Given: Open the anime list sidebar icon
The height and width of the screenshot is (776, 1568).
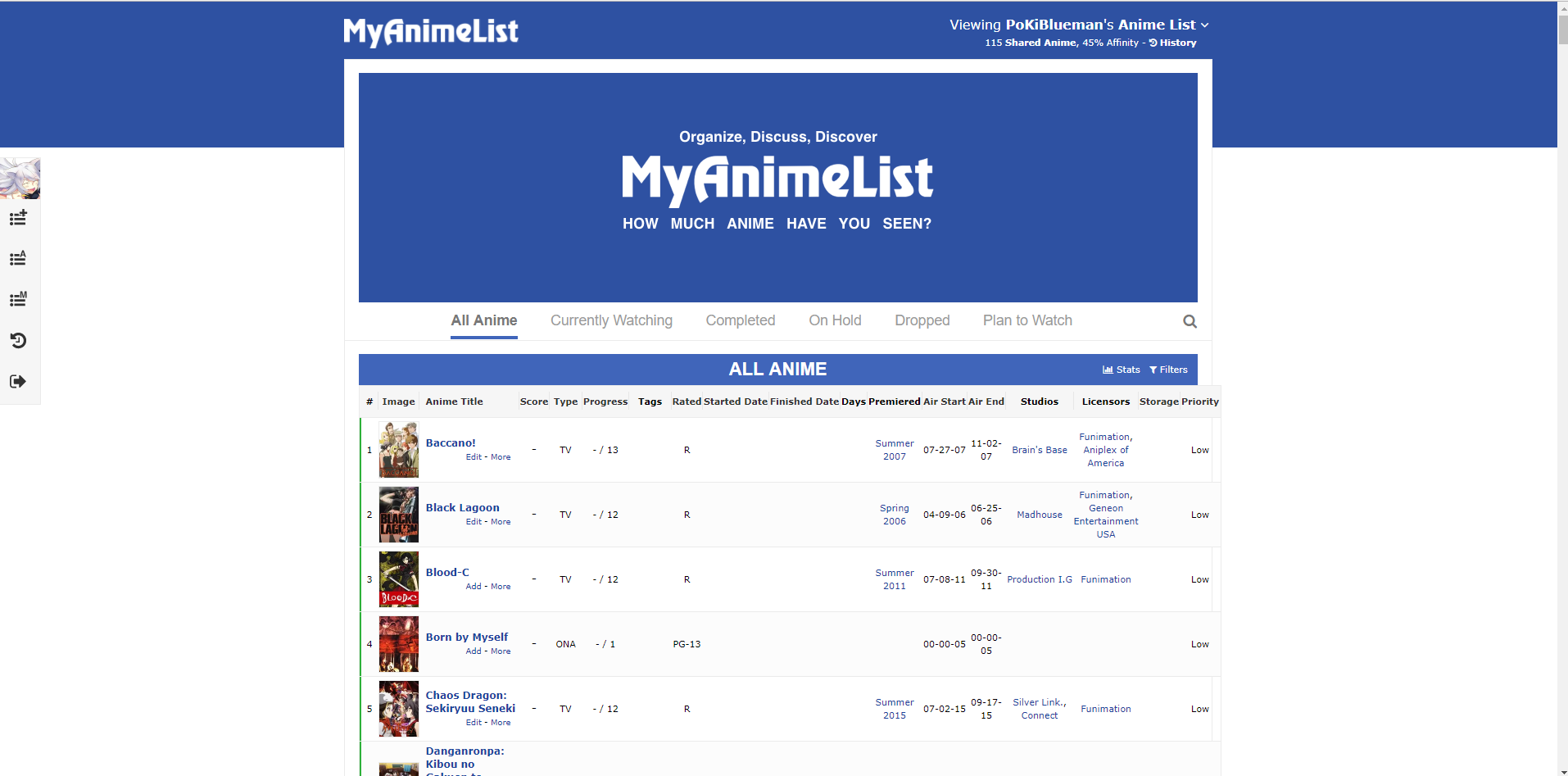Looking at the screenshot, I should click(18, 259).
